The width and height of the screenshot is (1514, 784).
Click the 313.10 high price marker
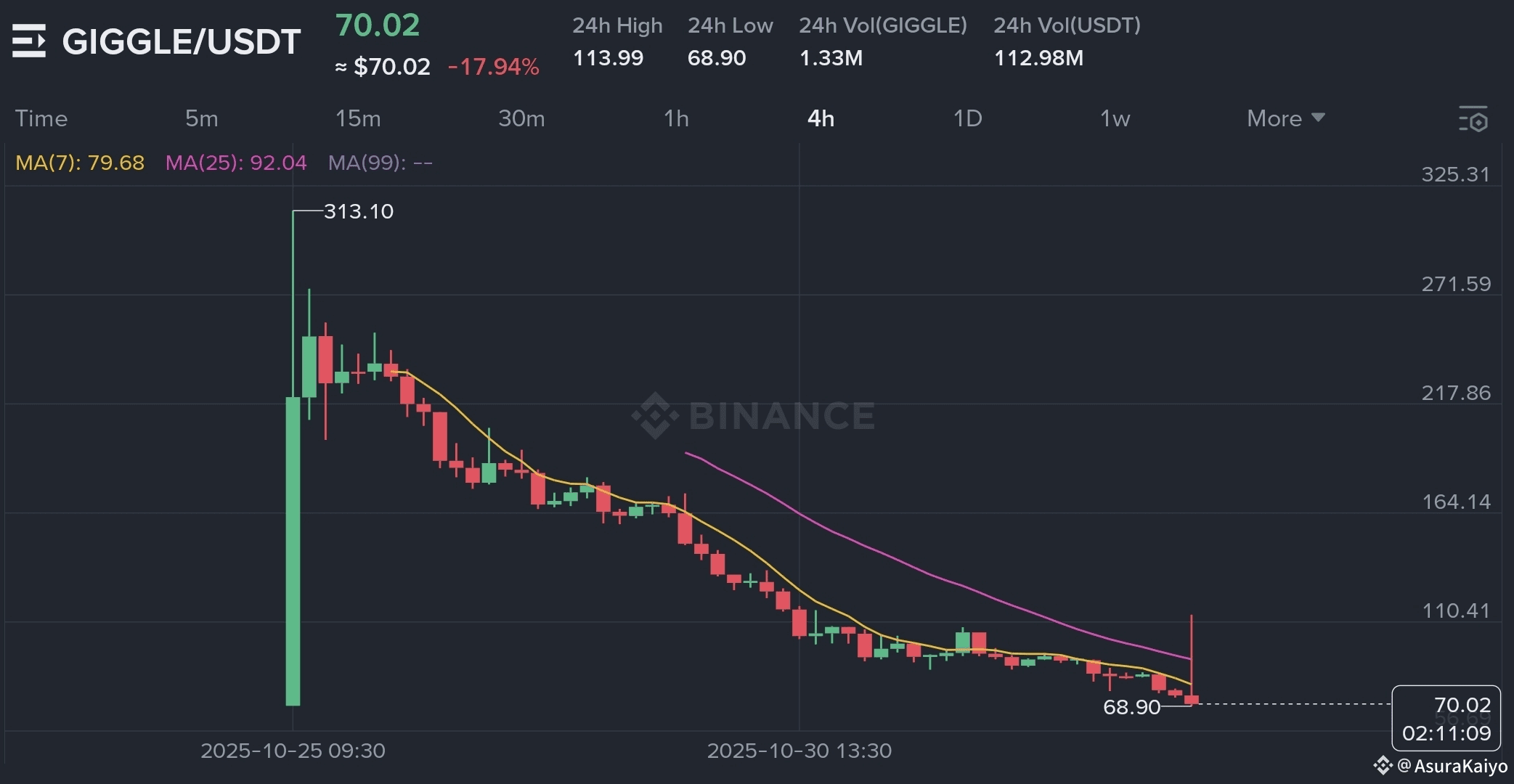(x=358, y=211)
